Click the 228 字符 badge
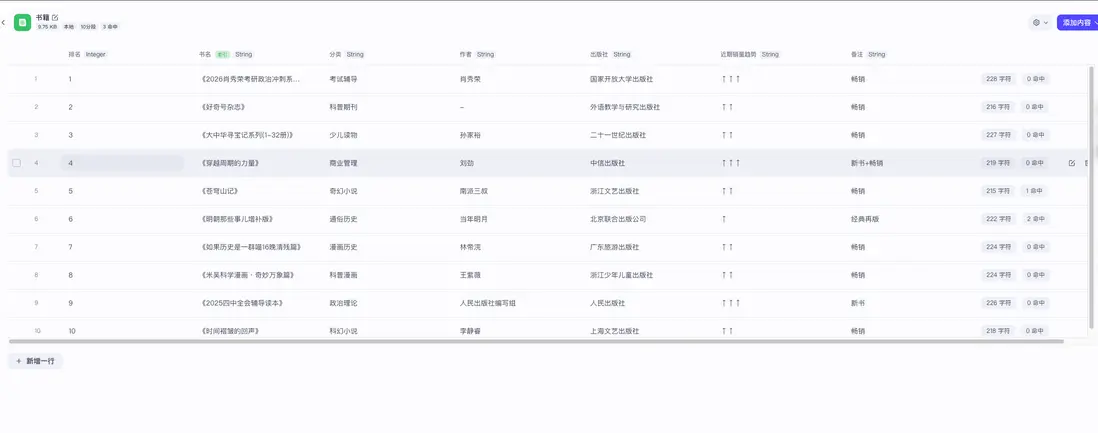Image resolution: width=1098 pixels, height=433 pixels. coord(998,79)
